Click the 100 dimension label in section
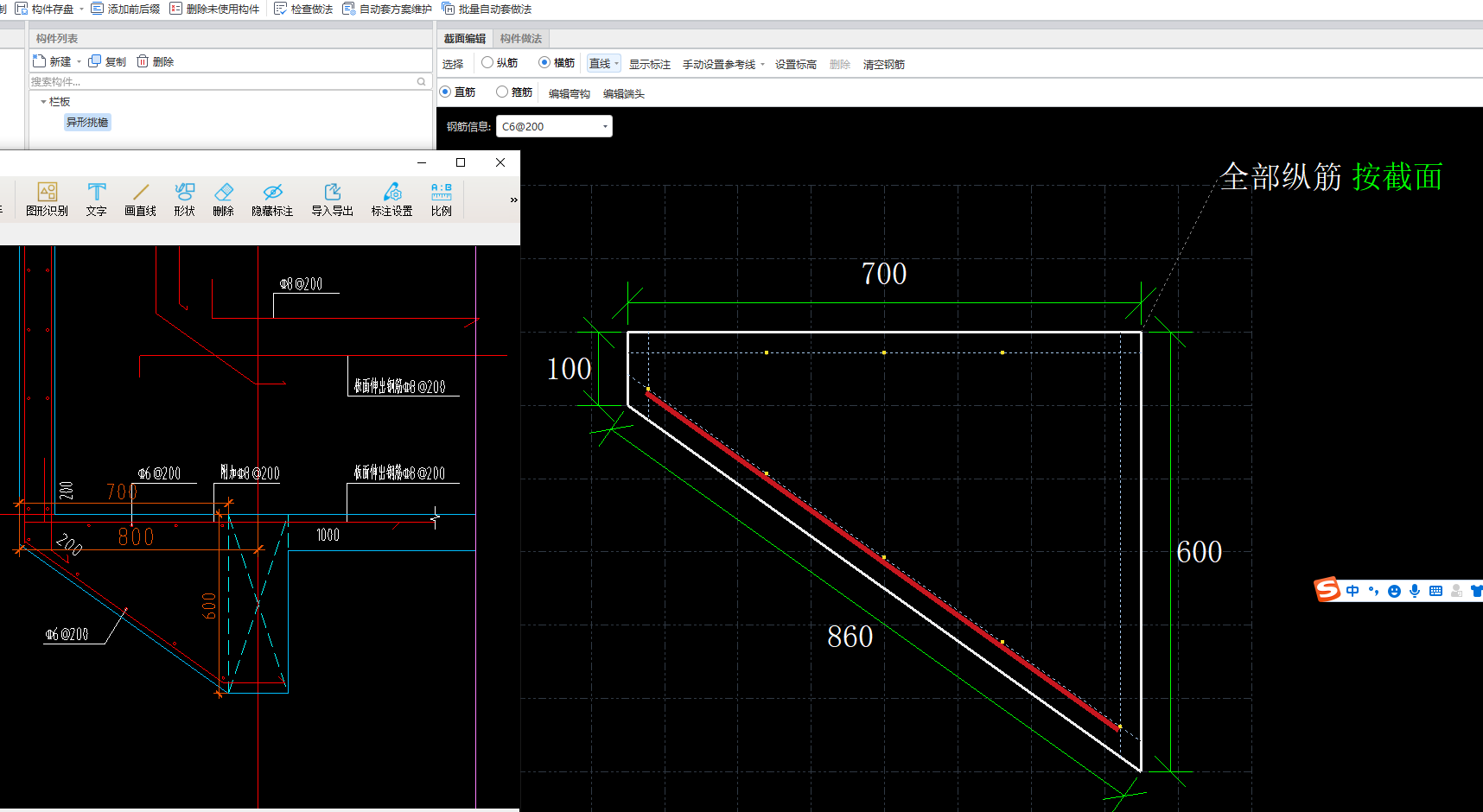Screen dimensions: 1483x812 (570, 369)
